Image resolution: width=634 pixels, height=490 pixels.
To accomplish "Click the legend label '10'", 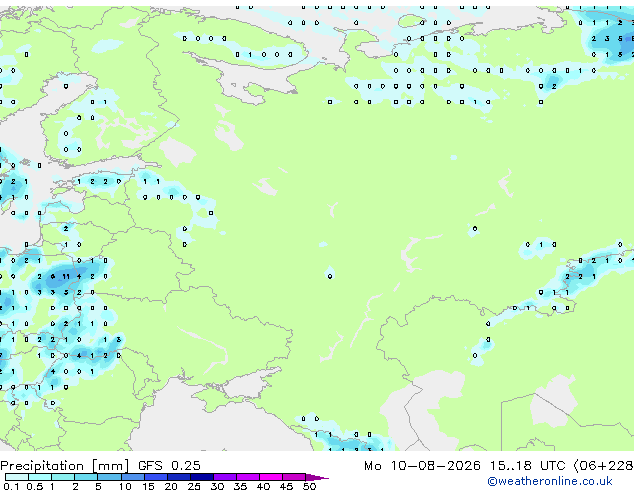I will coord(125,486).
